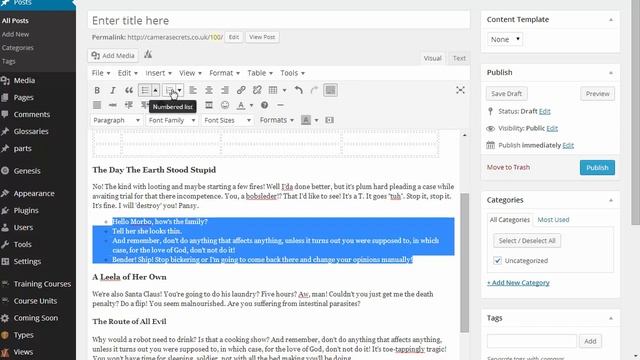This screenshot has height=360, width=640.
Task: Click Select / Deselect All categories
Action: click(527, 241)
